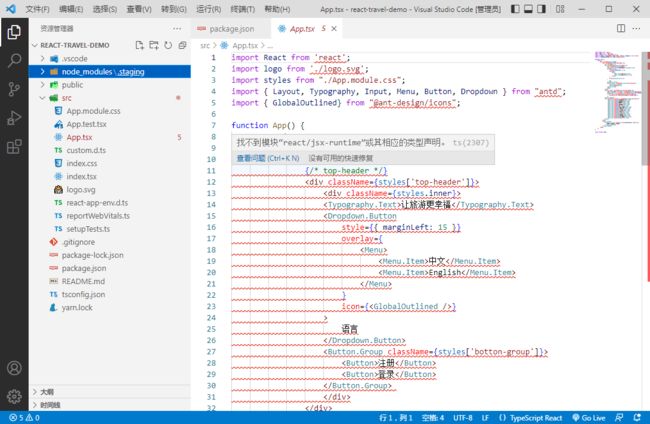Open tsconfig.json in file tree
650x424 pixels.
pos(110,294)
